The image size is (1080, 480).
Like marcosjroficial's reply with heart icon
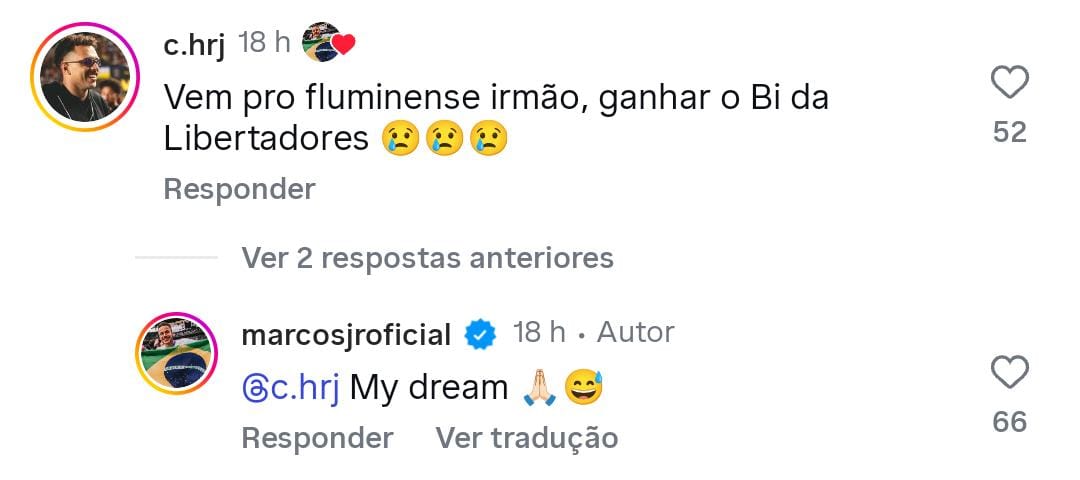[x=1009, y=374]
